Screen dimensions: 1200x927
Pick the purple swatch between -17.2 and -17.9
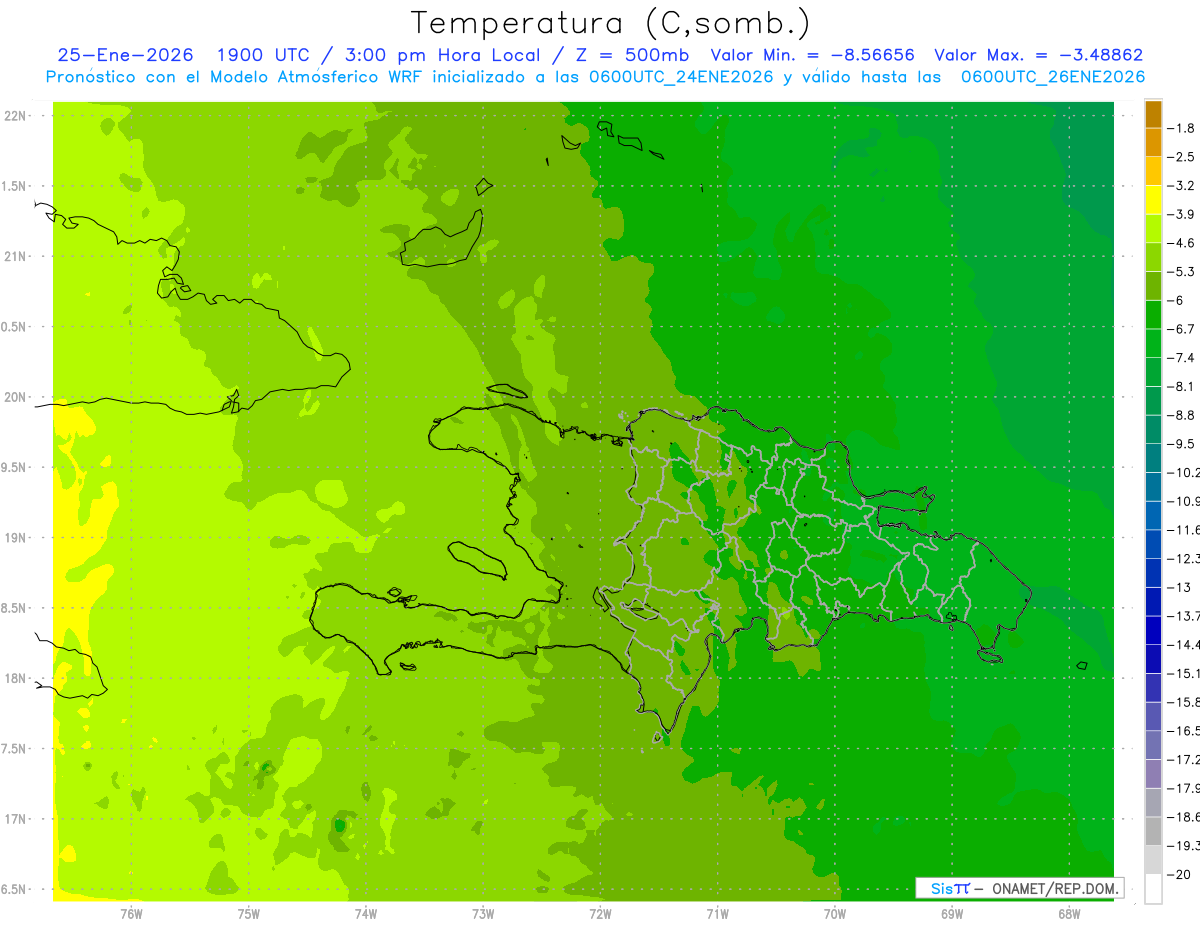point(1153,774)
